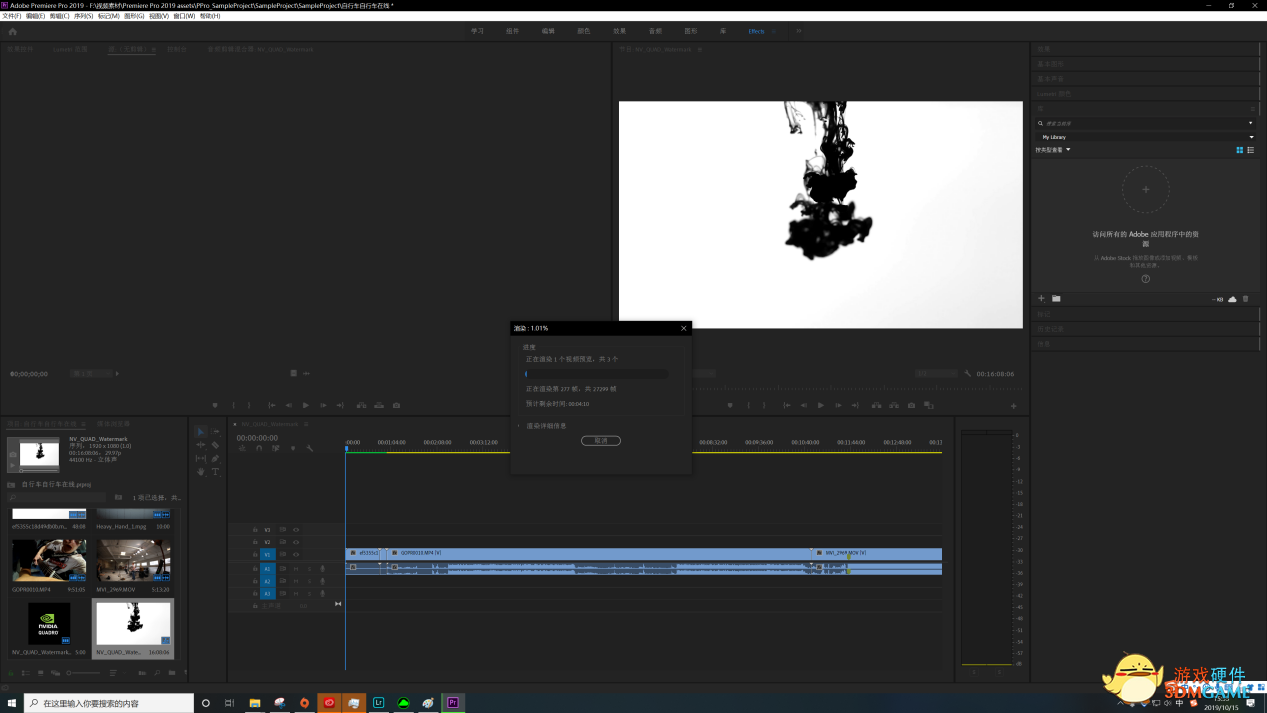Expand the render details disclosure triangle
The height and width of the screenshot is (713, 1267).
click(519, 426)
